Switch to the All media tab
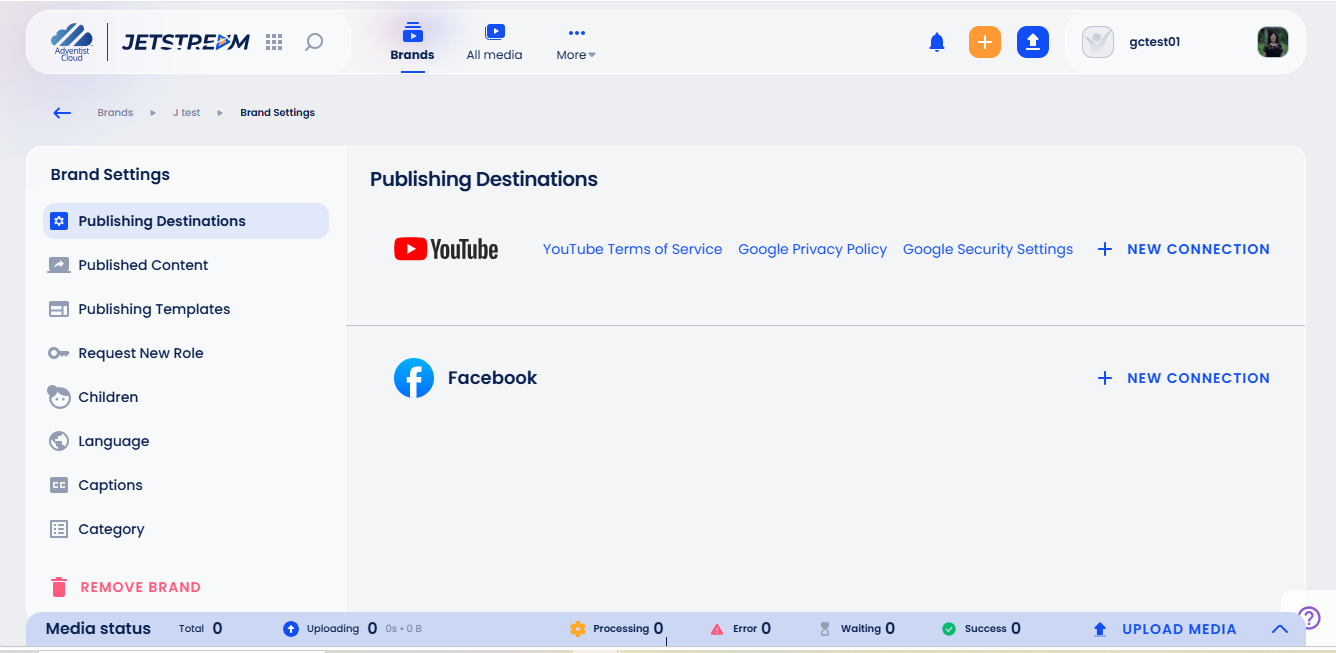Viewport: 1336px width, 653px height. point(494,44)
